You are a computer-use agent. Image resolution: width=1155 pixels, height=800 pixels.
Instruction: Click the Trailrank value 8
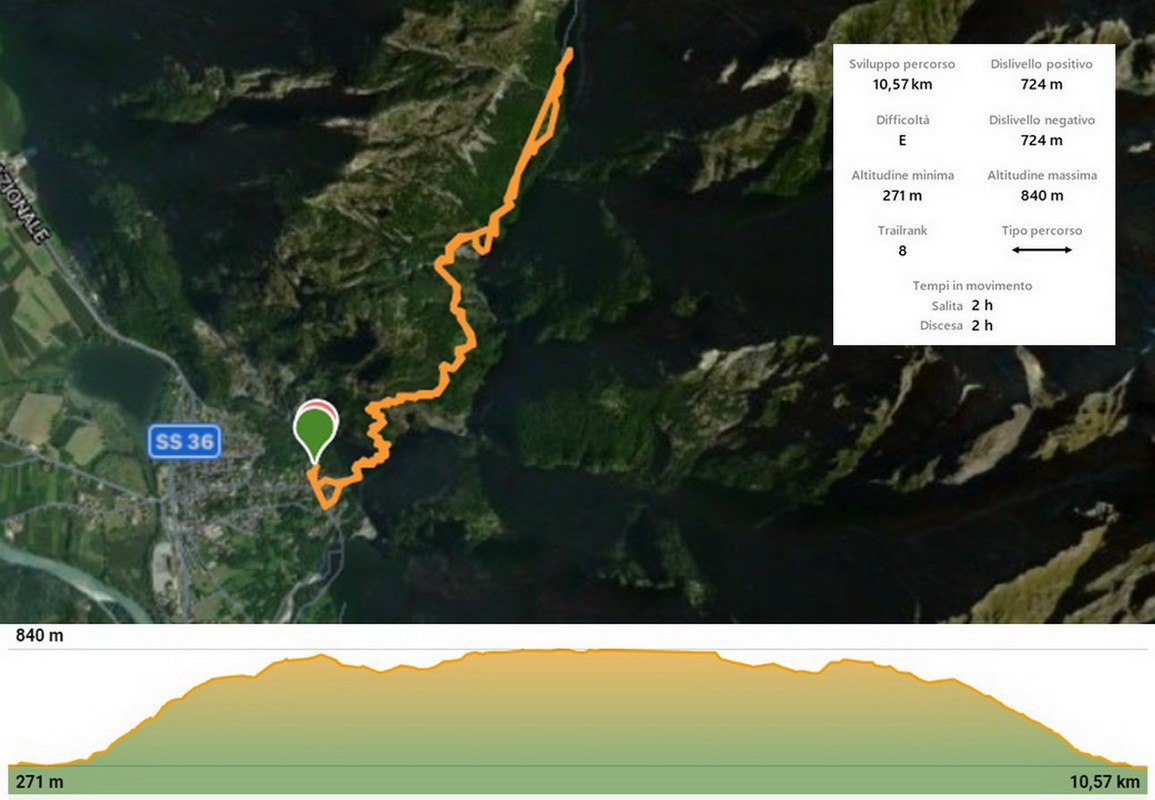click(902, 250)
